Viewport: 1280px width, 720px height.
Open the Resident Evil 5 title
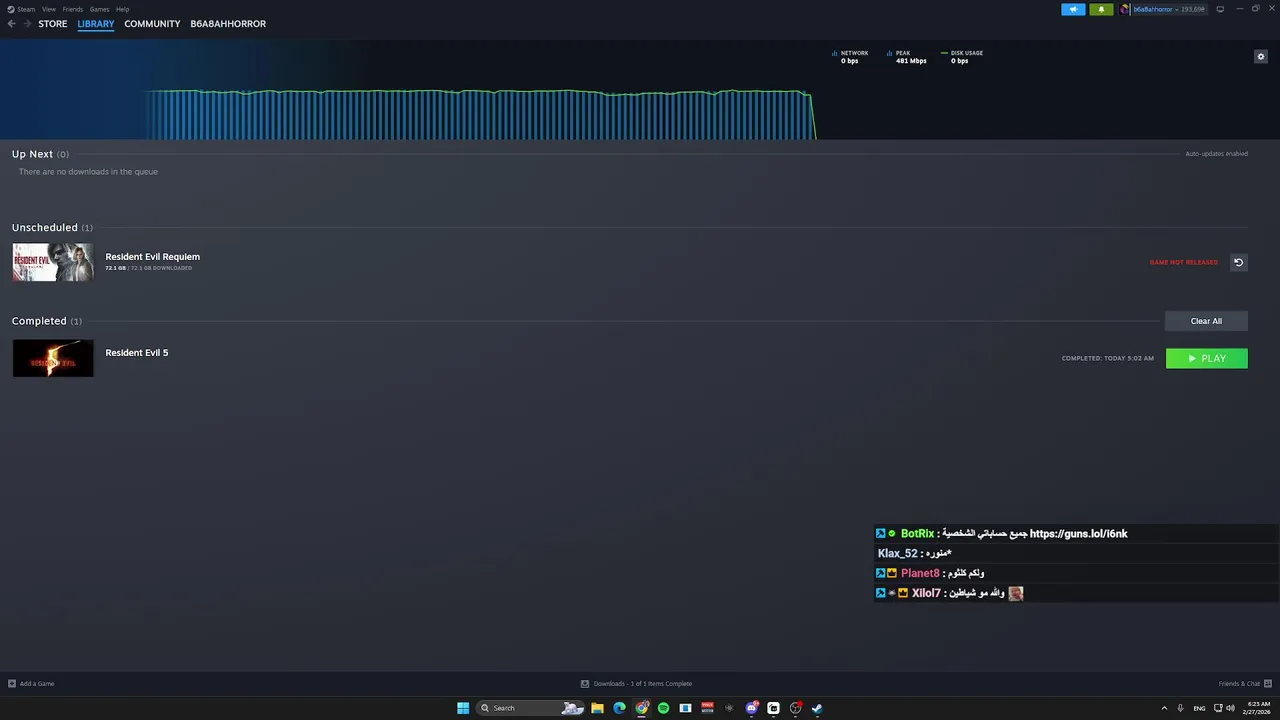tap(137, 353)
